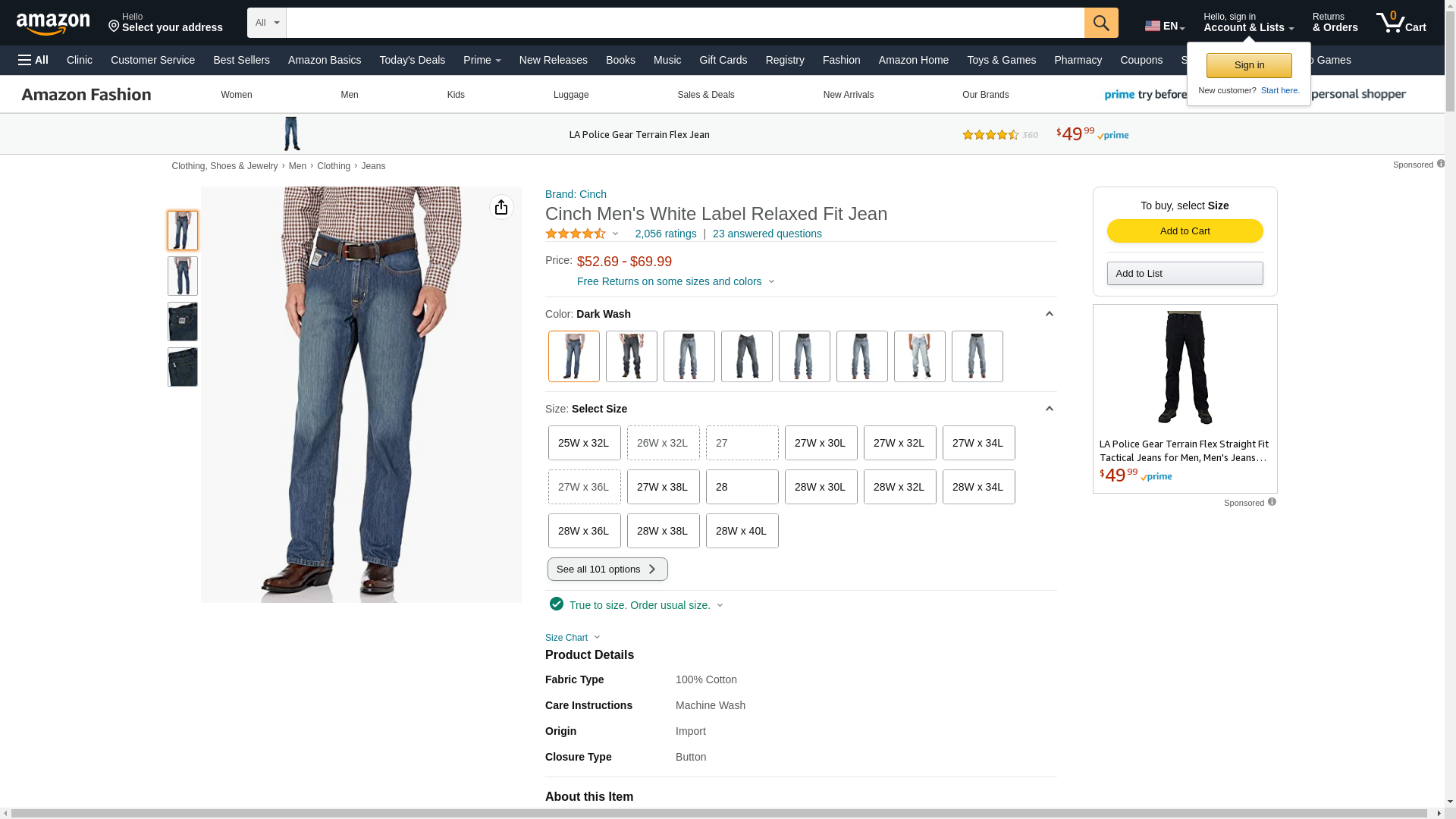Open See all 101 options
The height and width of the screenshot is (819, 1456).
tap(607, 570)
